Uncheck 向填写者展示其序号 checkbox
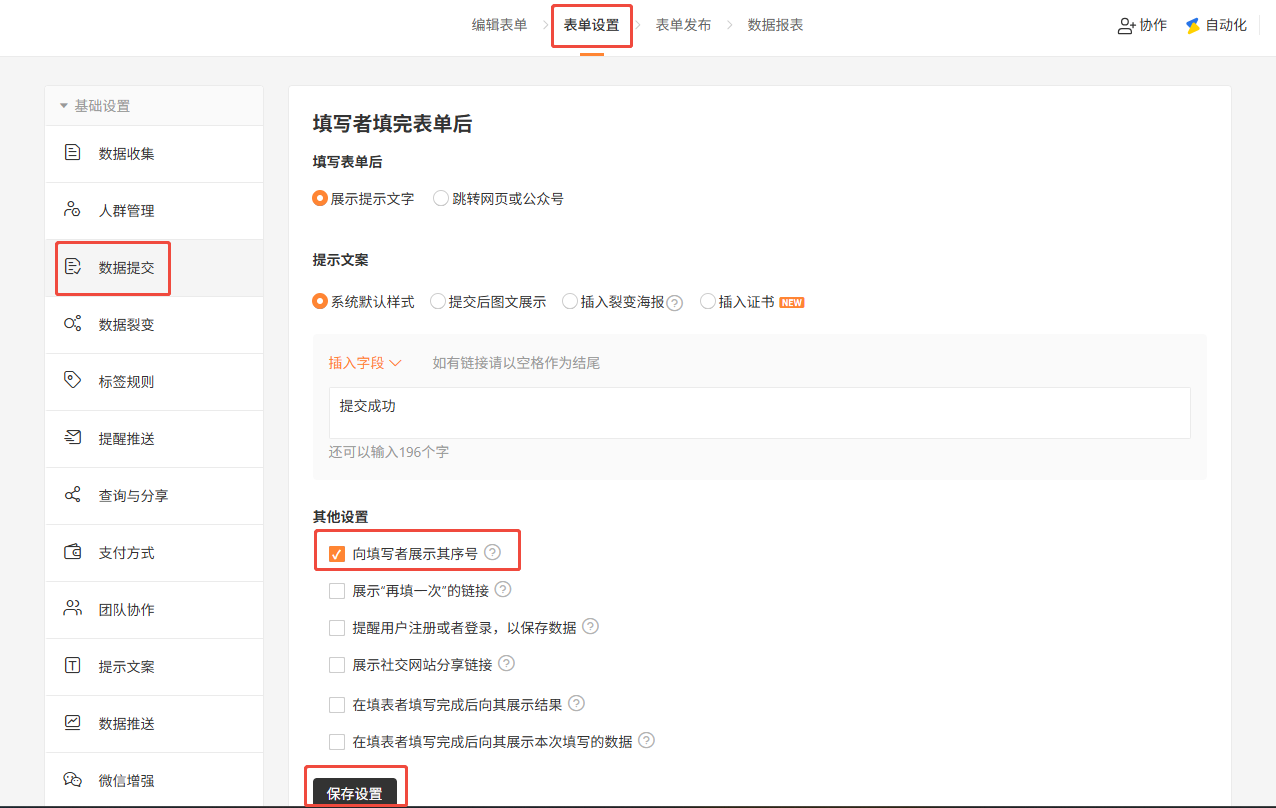The height and width of the screenshot is (808, 1276). pyautogui.click(x=337, y=553)
